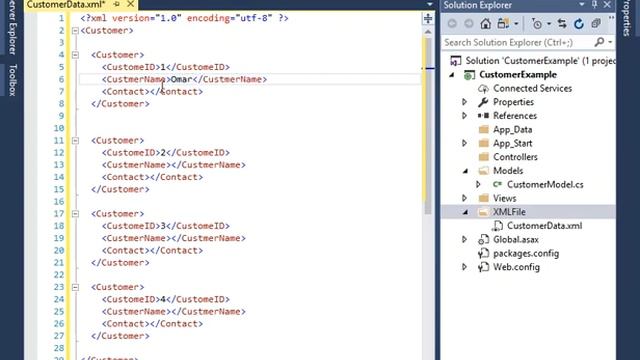The image size is (640, 360).
Task: Open the Server Explorer side tab
Action: click(x=12, y=28)
